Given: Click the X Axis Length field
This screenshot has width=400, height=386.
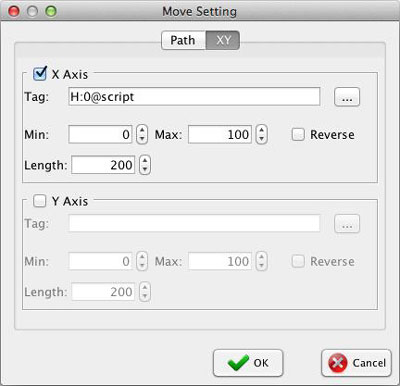Looking at the screenshot, I should 103,165.
